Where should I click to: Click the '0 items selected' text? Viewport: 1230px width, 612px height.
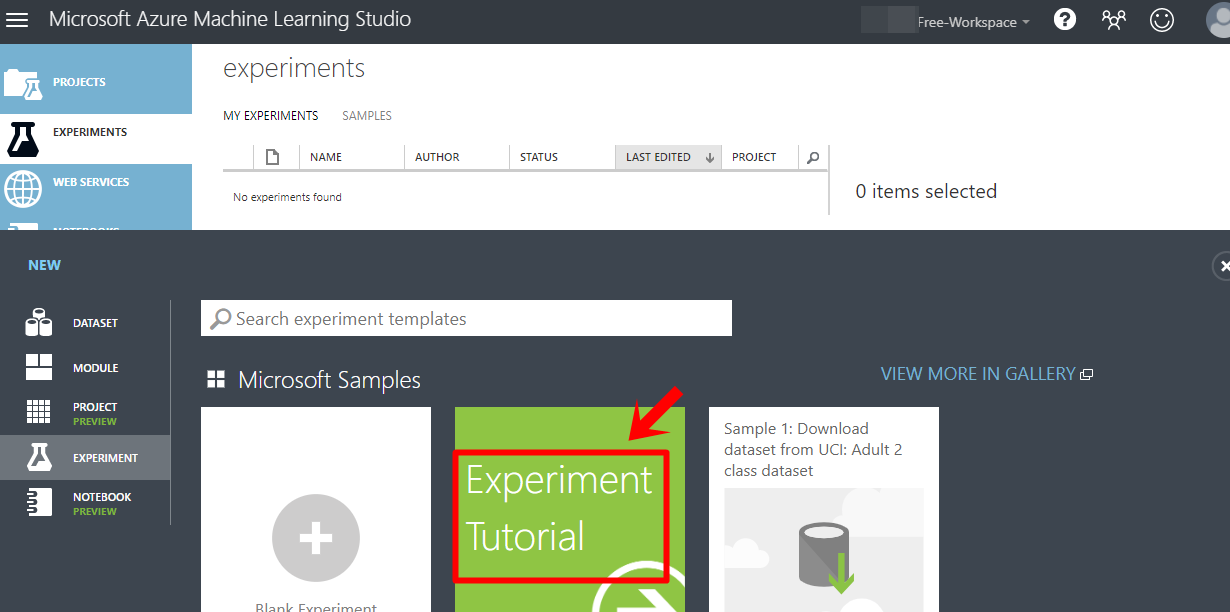[926, 191]
